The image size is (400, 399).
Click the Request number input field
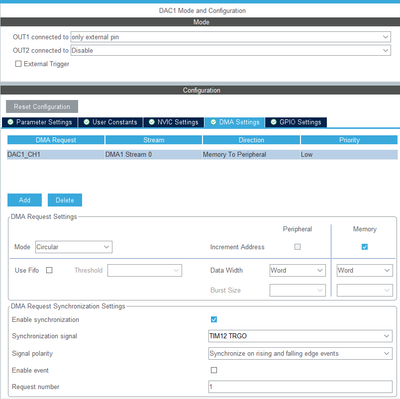click(300, 387)
